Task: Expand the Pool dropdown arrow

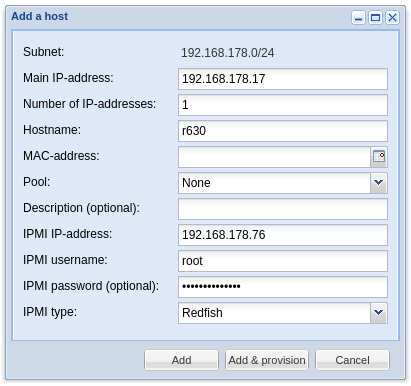Action: [379, 183]
